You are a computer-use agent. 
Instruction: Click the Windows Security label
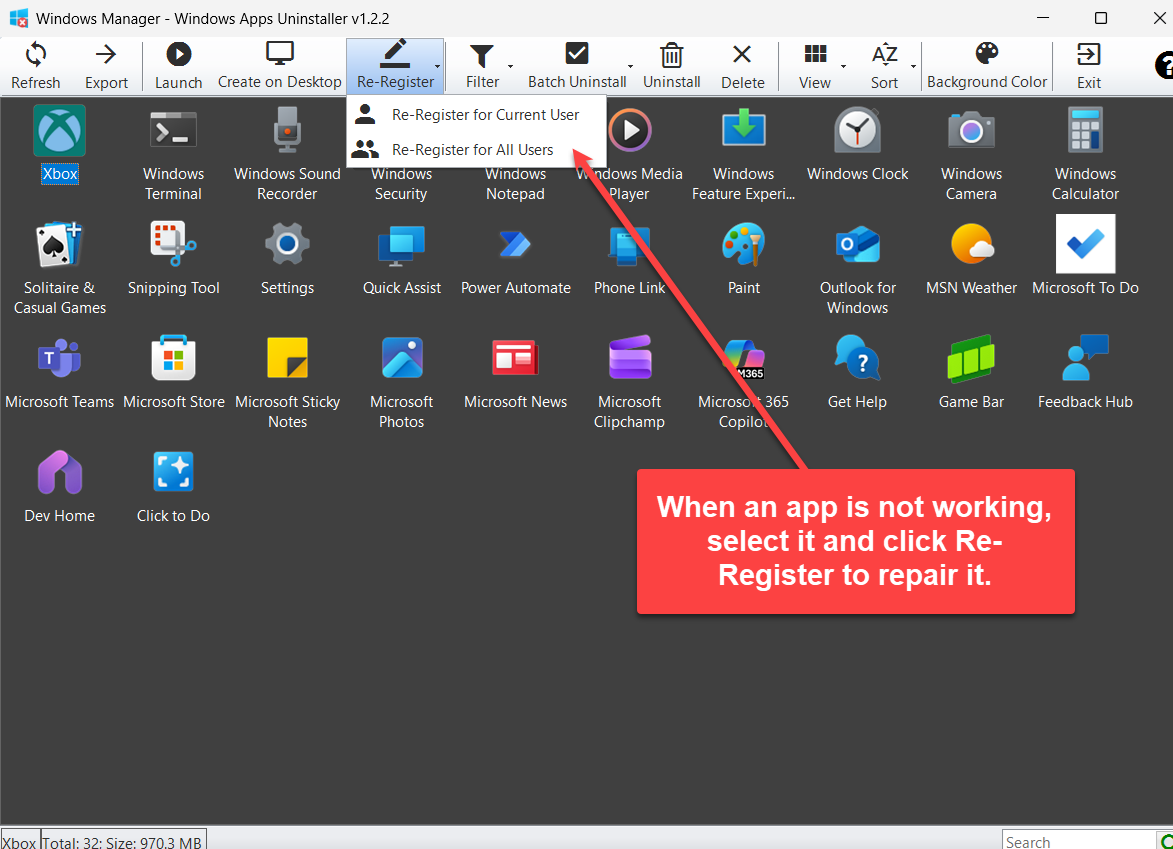(402, 183)
